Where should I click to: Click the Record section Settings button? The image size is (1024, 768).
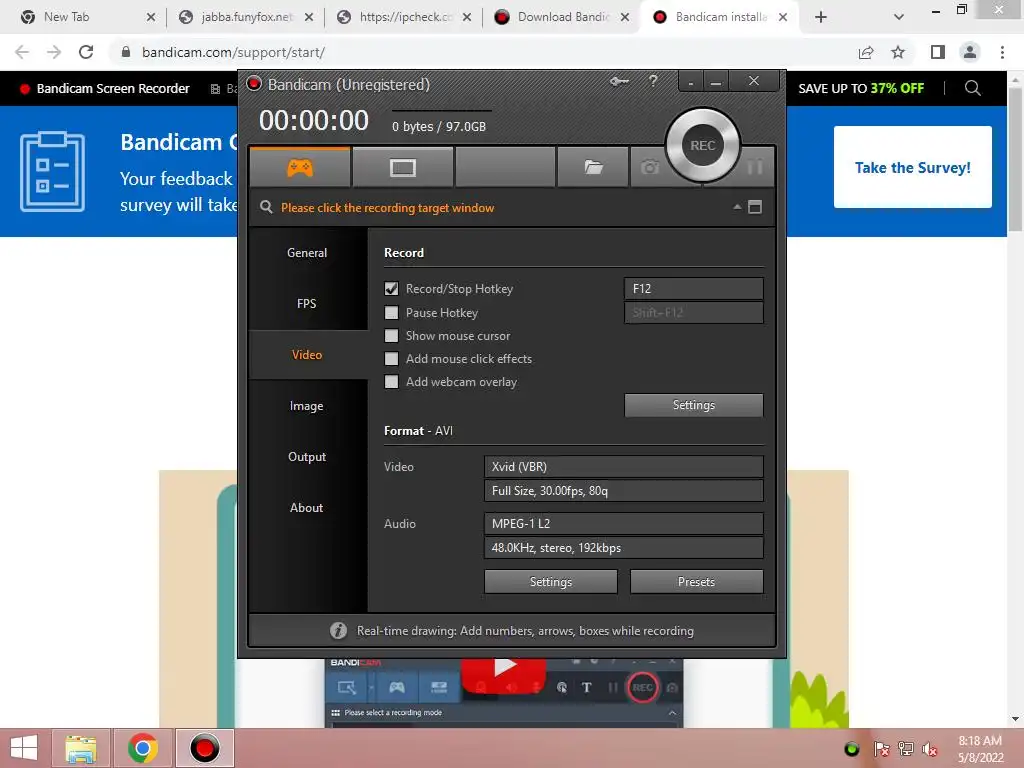point(694,405)
